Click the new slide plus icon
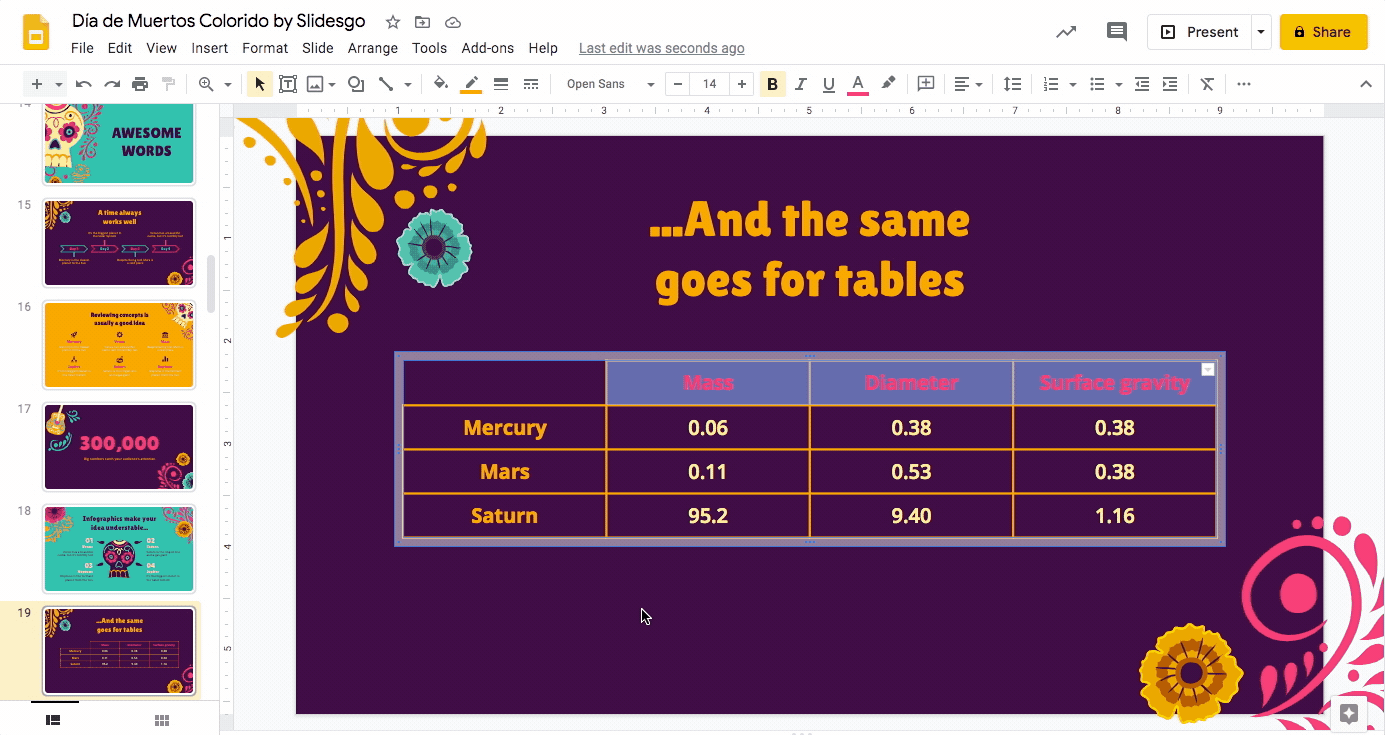The height and width of the screenshot is (735, 1385). 37,84
